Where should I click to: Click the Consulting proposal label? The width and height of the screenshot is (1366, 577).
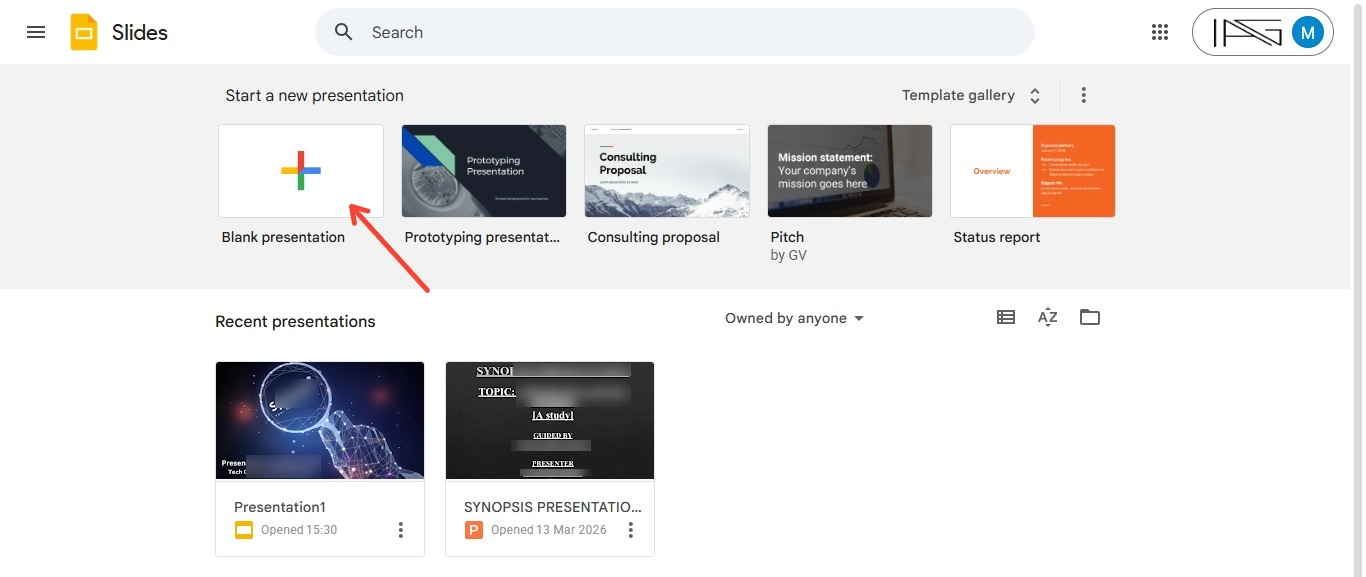(x=654, y=237)
